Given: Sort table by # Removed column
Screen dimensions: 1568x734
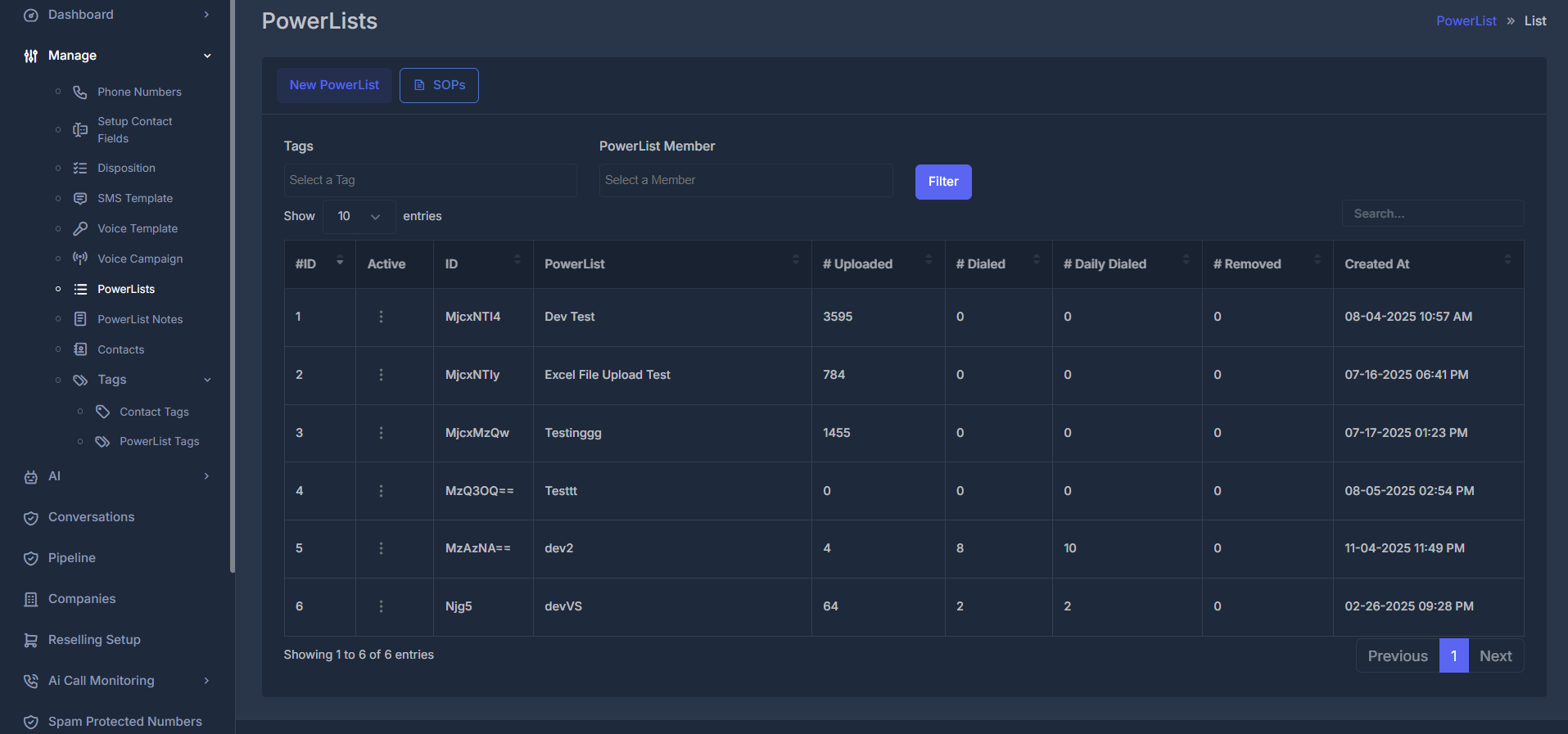Looking at the screenshot, I should tap(1268, 263).
